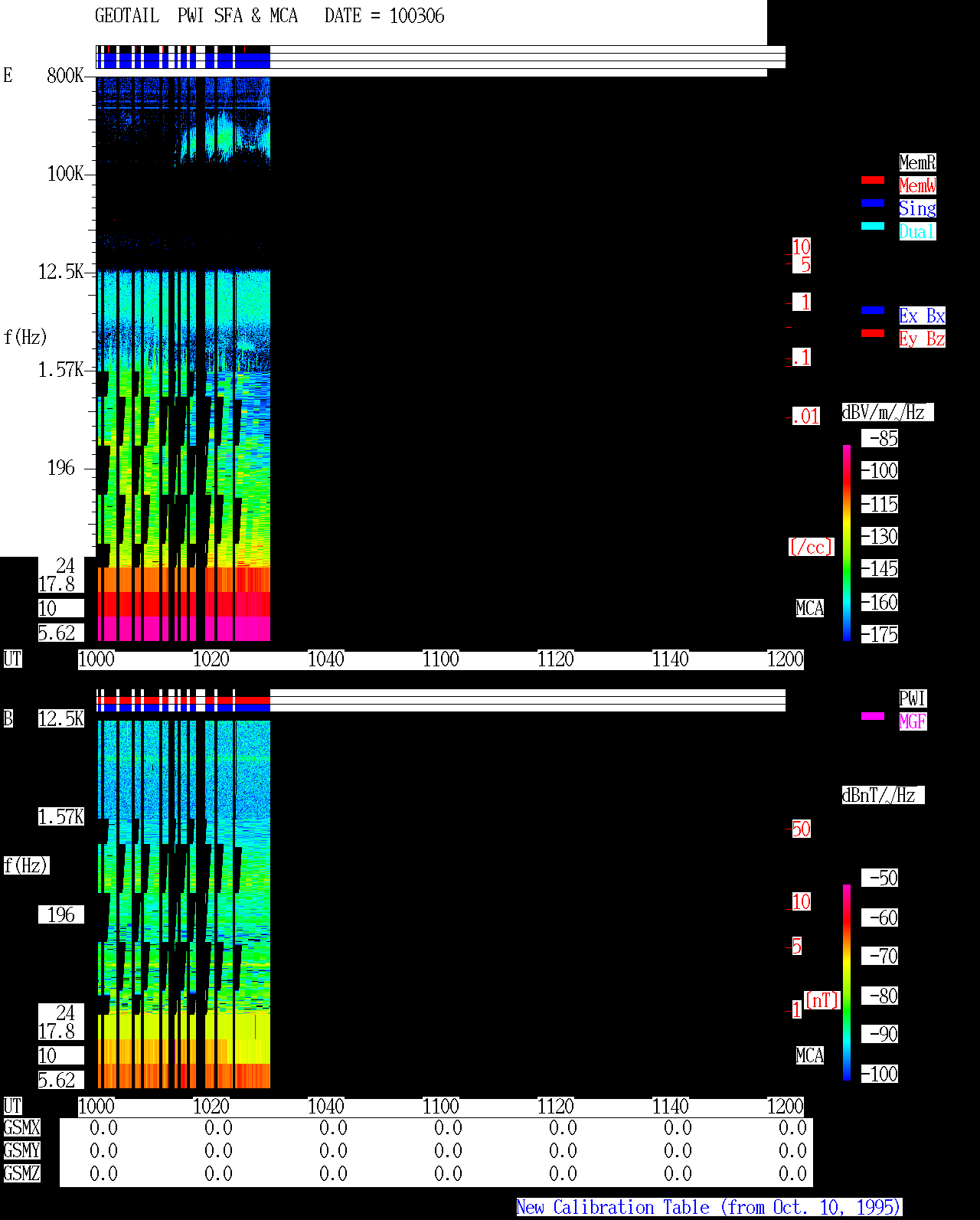The width and height of the screenshot is (980, 1220).
Task: Click the red [/cc] density unit label
Action: point(811,547)
